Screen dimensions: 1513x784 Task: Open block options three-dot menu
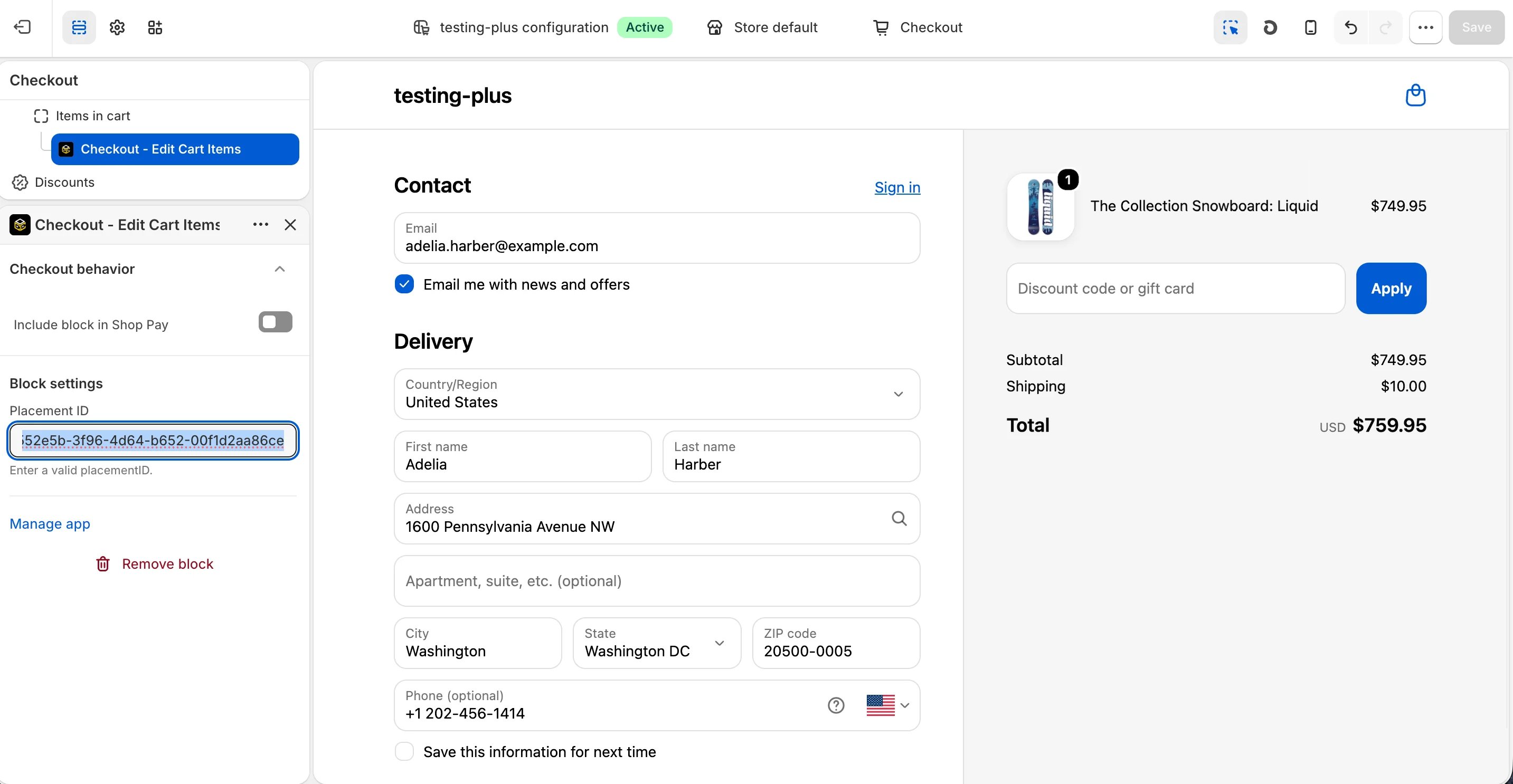tap(260, 225)
